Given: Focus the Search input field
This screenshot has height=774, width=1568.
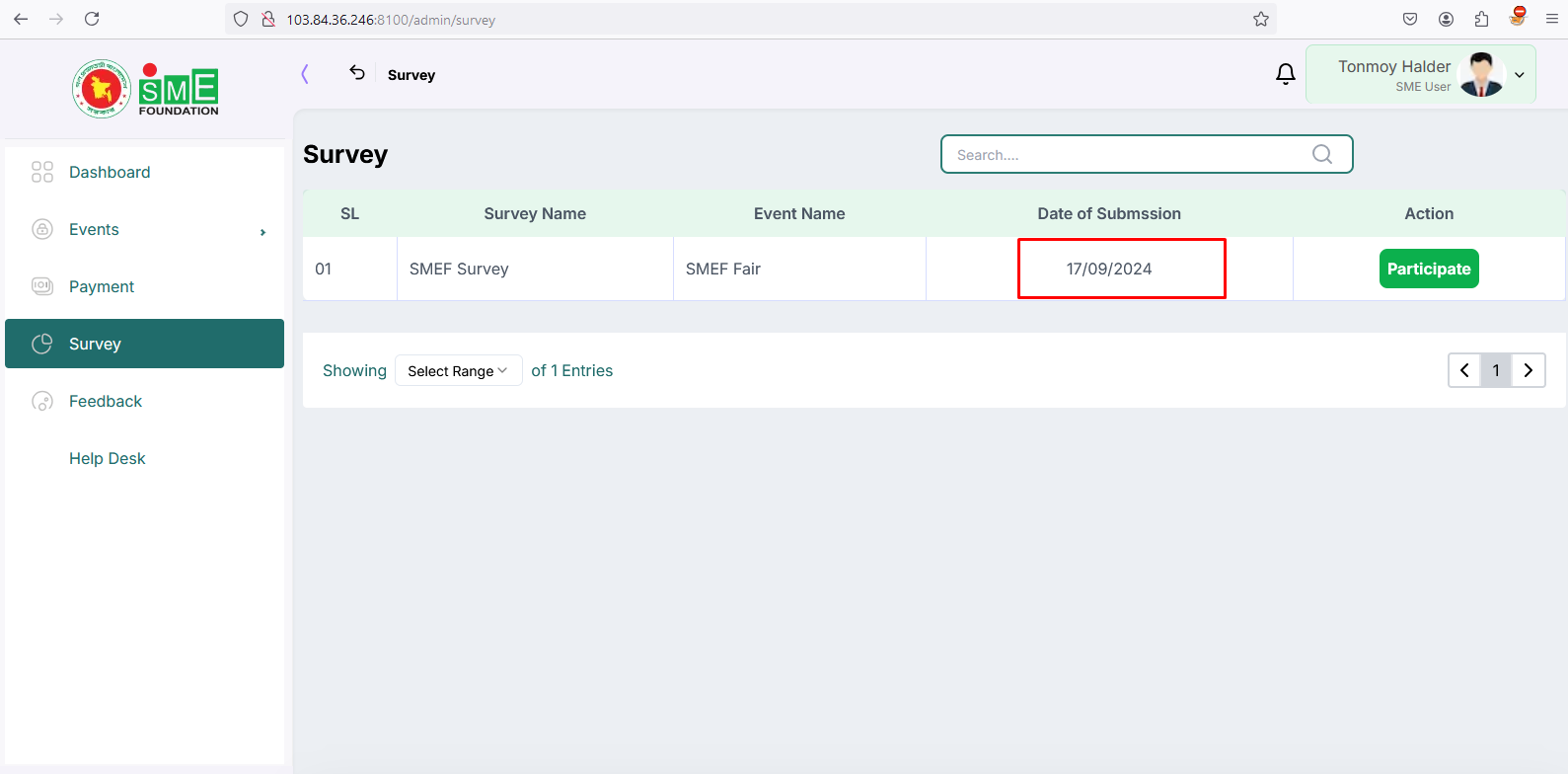Looking at the screenshot, I should pyautogui.click(x=1147, y=154).
